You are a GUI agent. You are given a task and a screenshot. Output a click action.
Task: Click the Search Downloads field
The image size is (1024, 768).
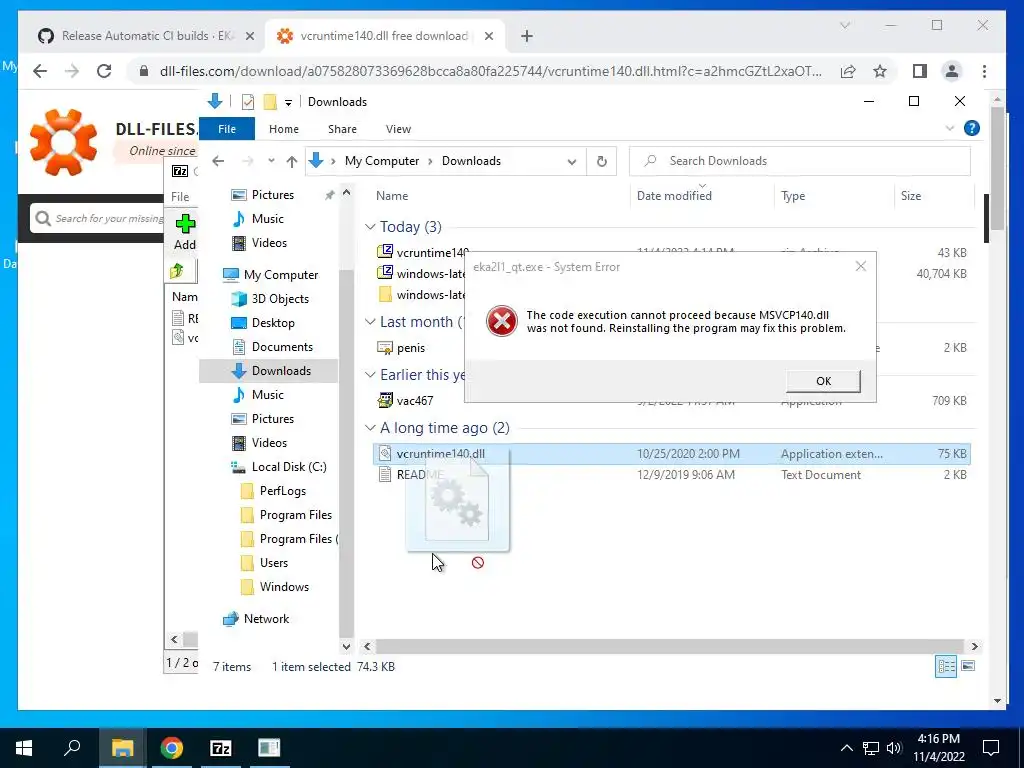pos(800,161)
